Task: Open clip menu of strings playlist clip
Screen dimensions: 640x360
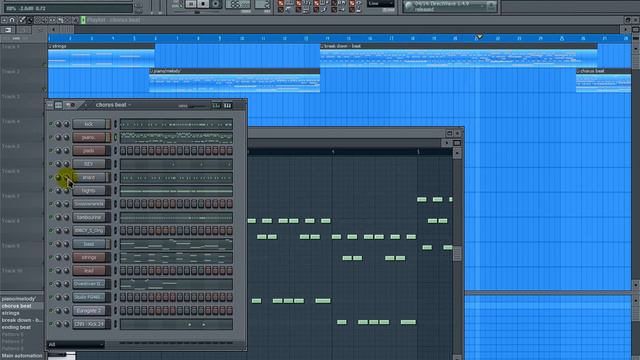Action: (x=50, y=47)
